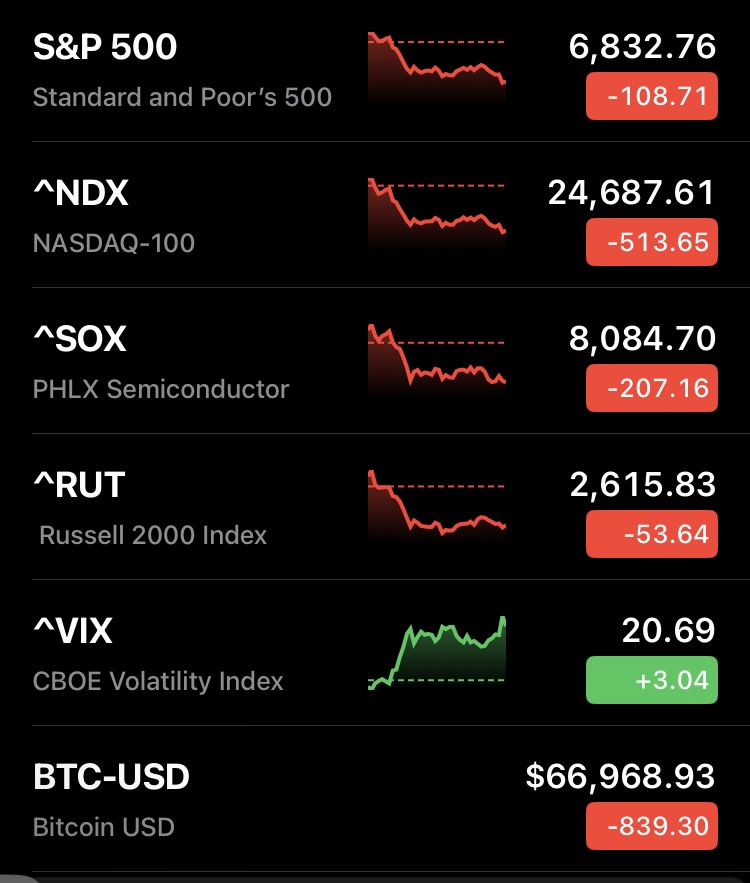Screen dimensions: 750x883
Task: Click the Bitcoin price $66,968.93
Action: click(620, 777)
